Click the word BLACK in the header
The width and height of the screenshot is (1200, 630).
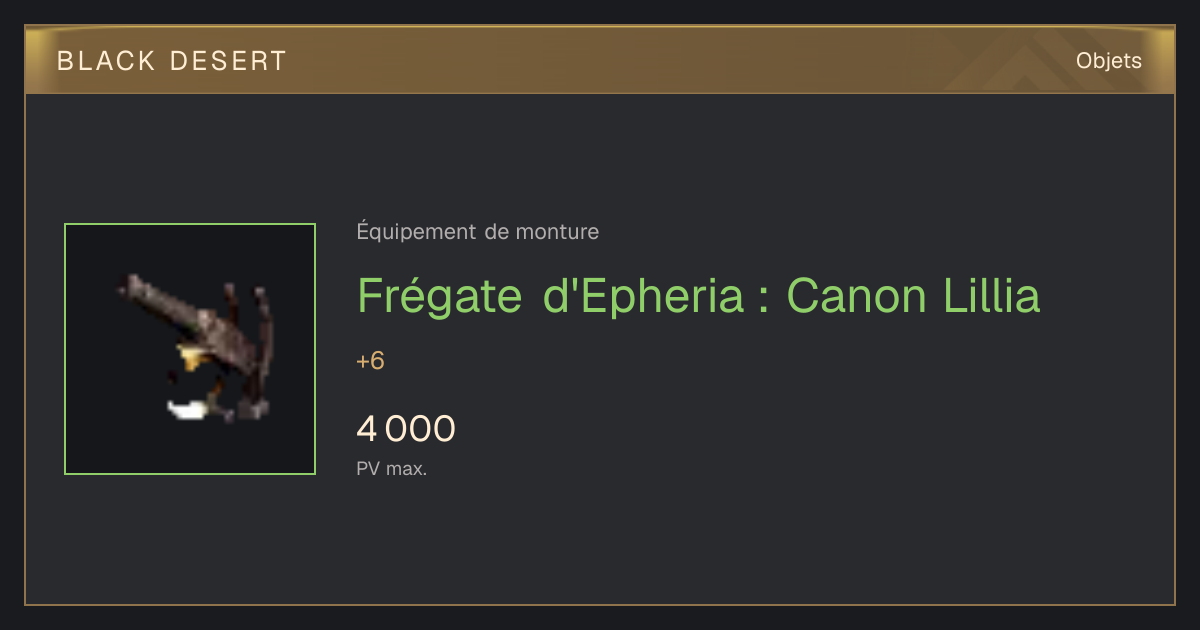point(107,61)
